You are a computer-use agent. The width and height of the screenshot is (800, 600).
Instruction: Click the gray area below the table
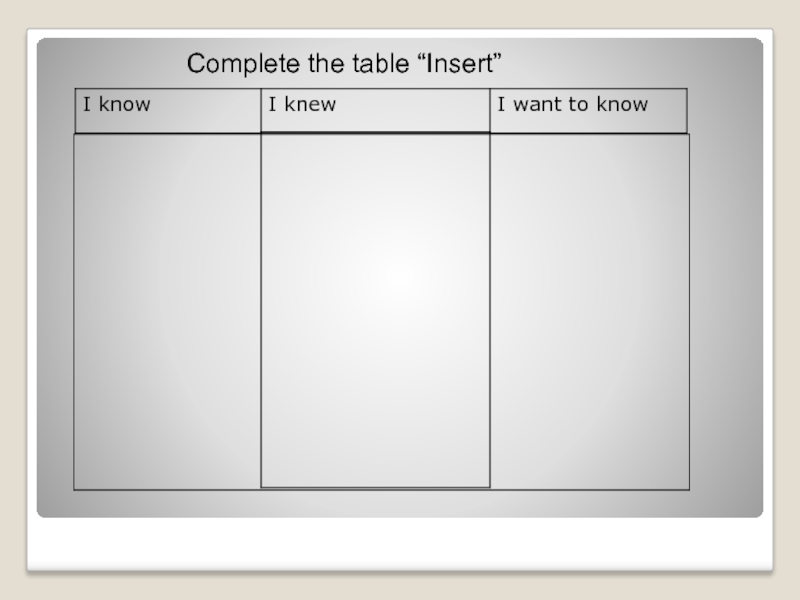400,503
